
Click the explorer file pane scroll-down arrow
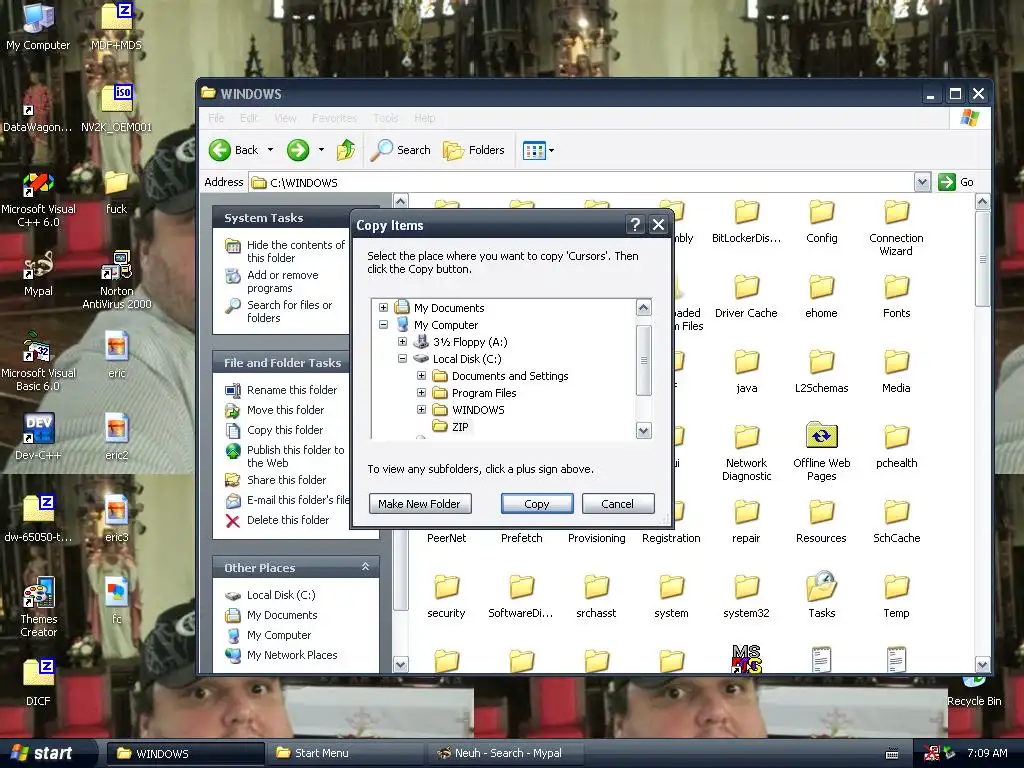982,665
